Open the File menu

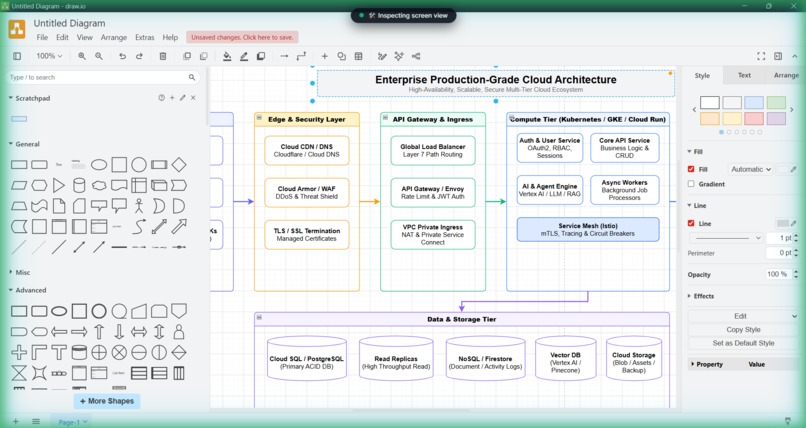coord(42,38)
